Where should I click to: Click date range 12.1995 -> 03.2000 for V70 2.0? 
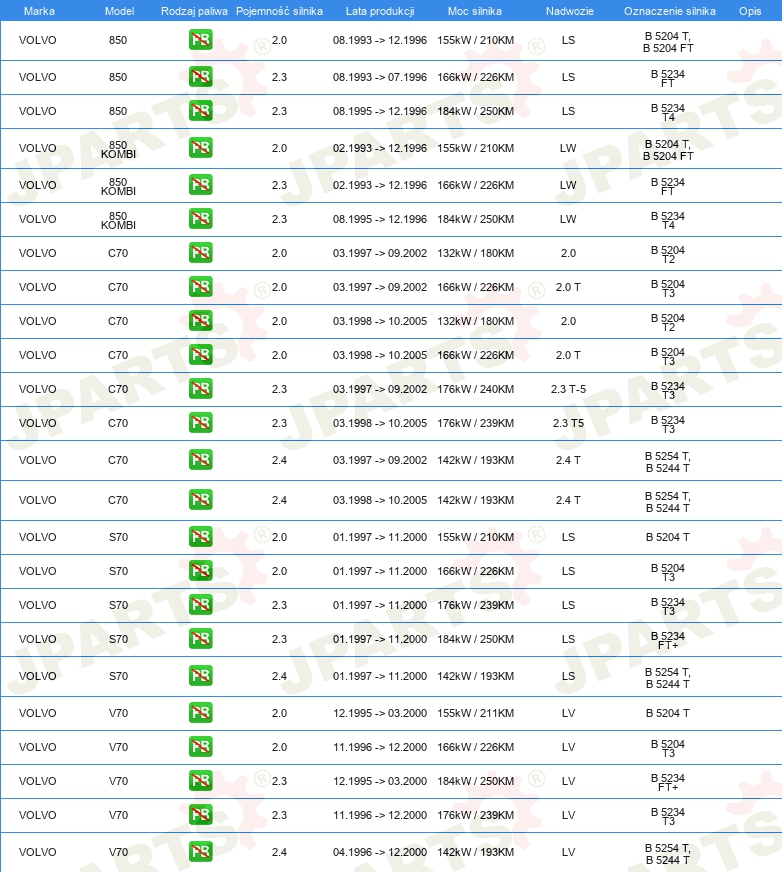pyautogui.click(x=380, y=713)
